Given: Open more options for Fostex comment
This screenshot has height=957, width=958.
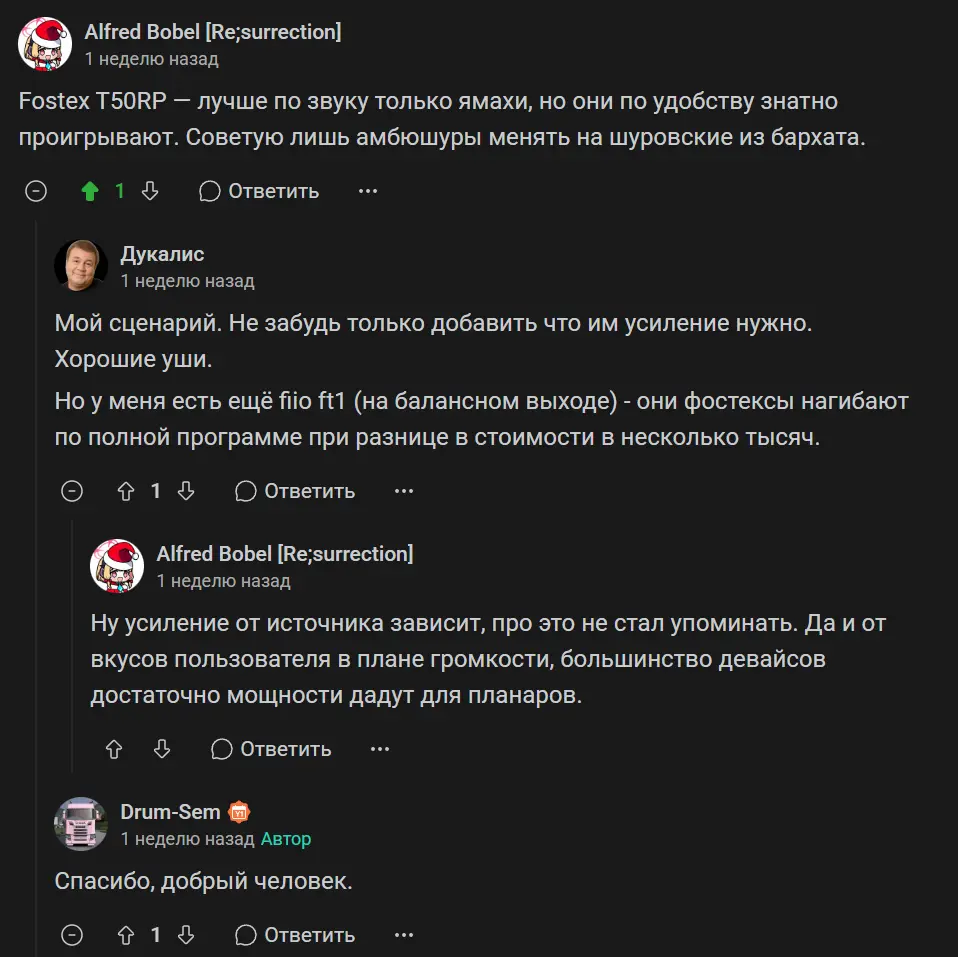Looking at the screenshot, I should (368, 191).
